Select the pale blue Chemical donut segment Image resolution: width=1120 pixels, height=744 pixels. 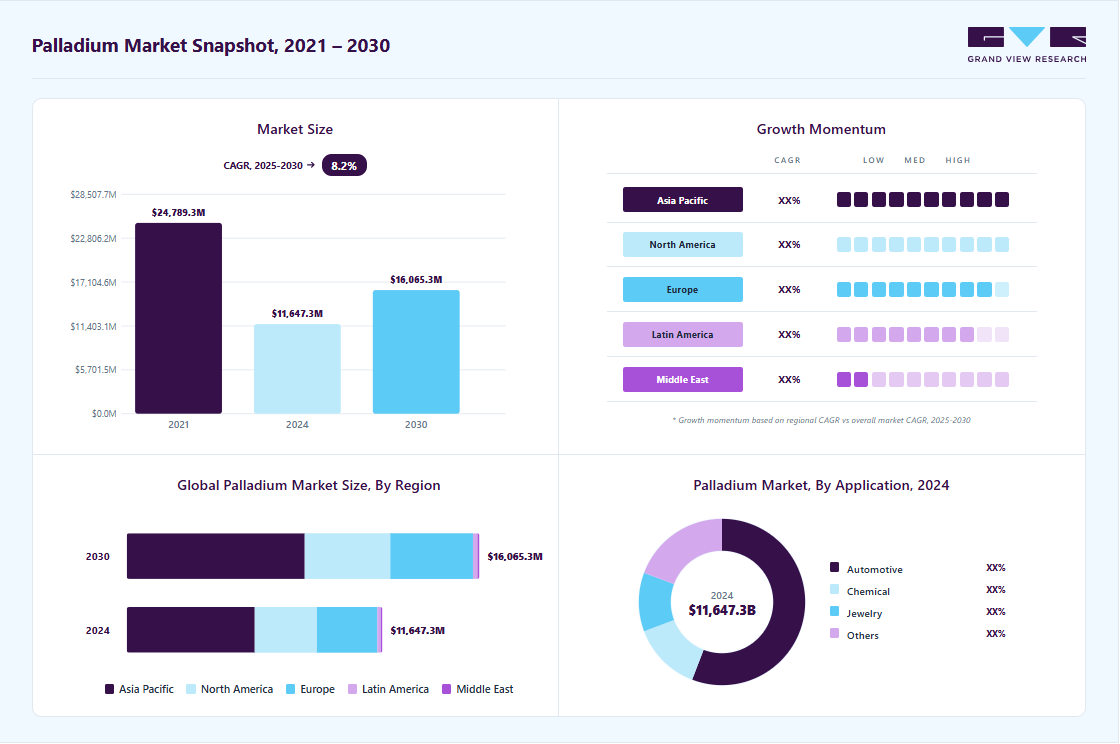pyautogui.click(x=674, y=650)
